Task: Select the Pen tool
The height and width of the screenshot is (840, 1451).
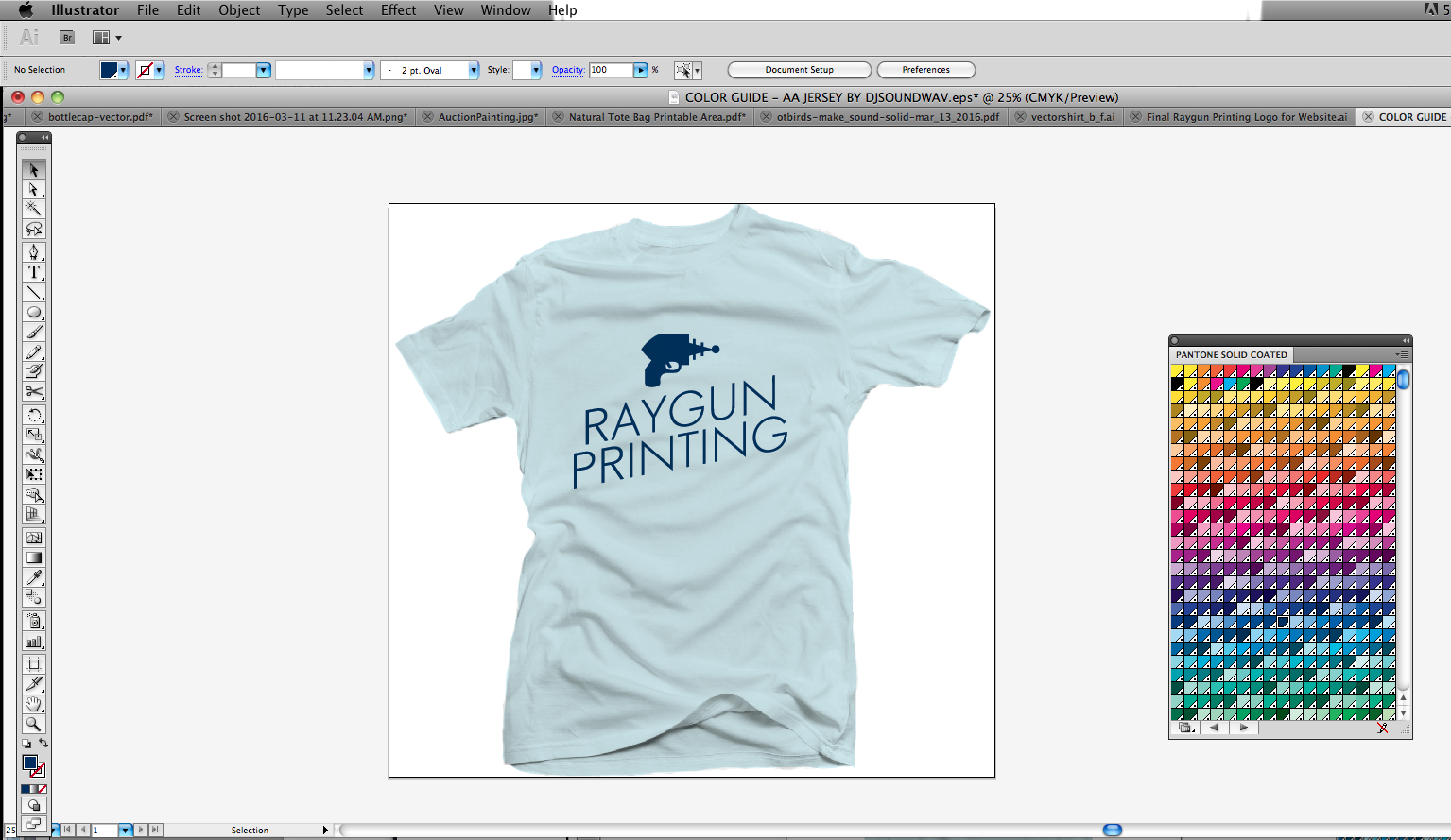Action: click(x=34, y=252)
